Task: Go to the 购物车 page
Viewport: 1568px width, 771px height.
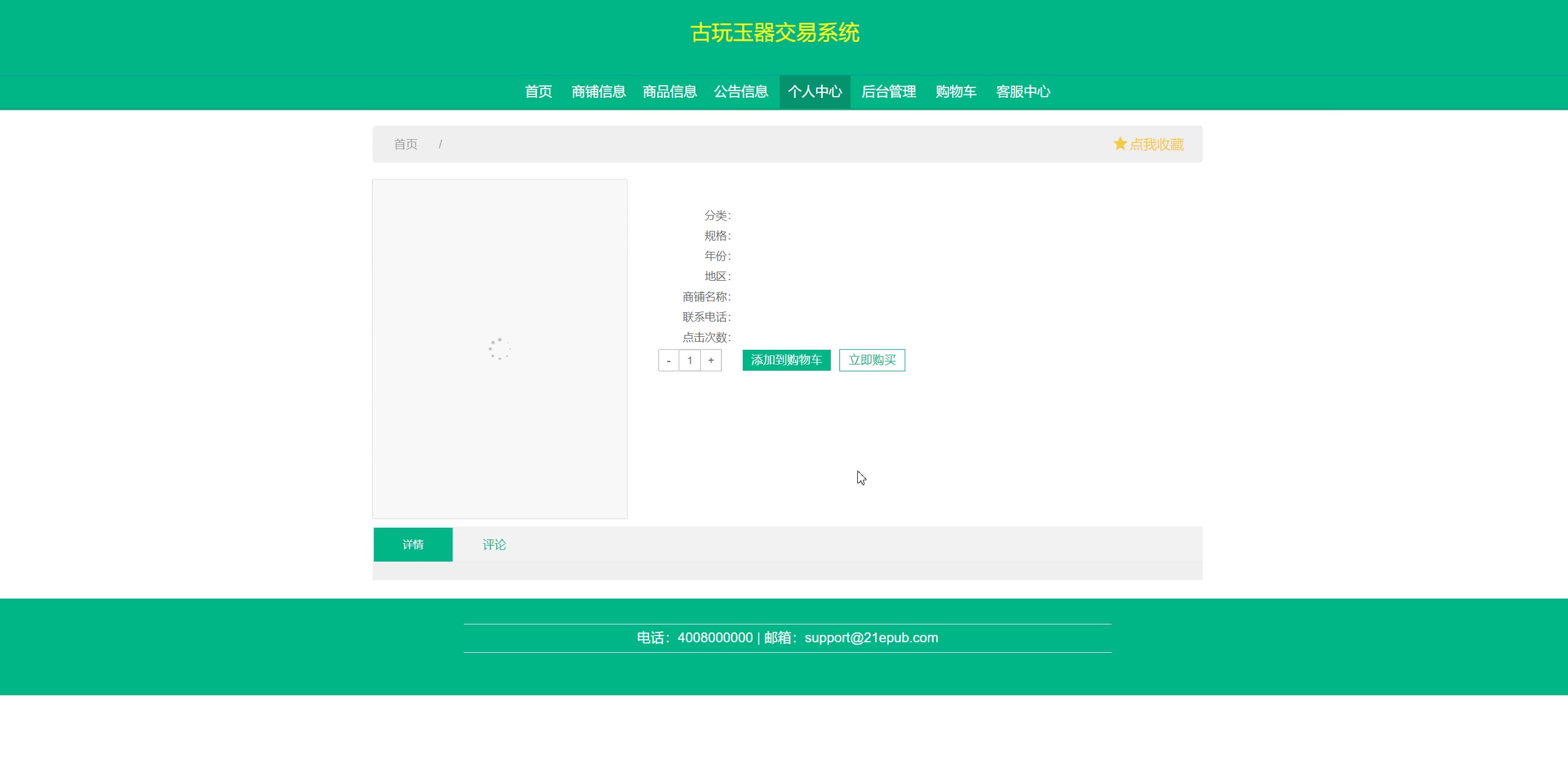Action: (x=956, y=92)
